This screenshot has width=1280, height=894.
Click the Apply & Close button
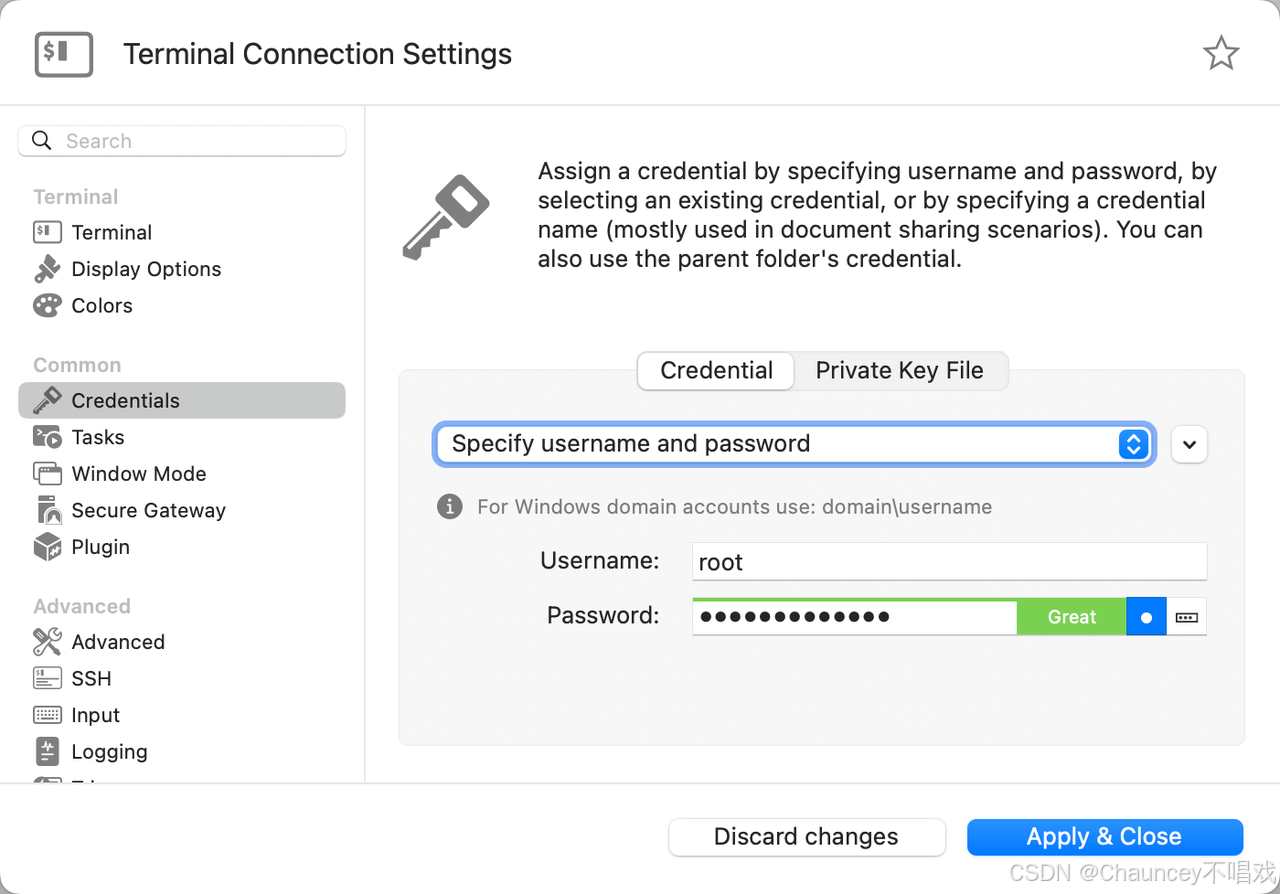click(1104, 837)
